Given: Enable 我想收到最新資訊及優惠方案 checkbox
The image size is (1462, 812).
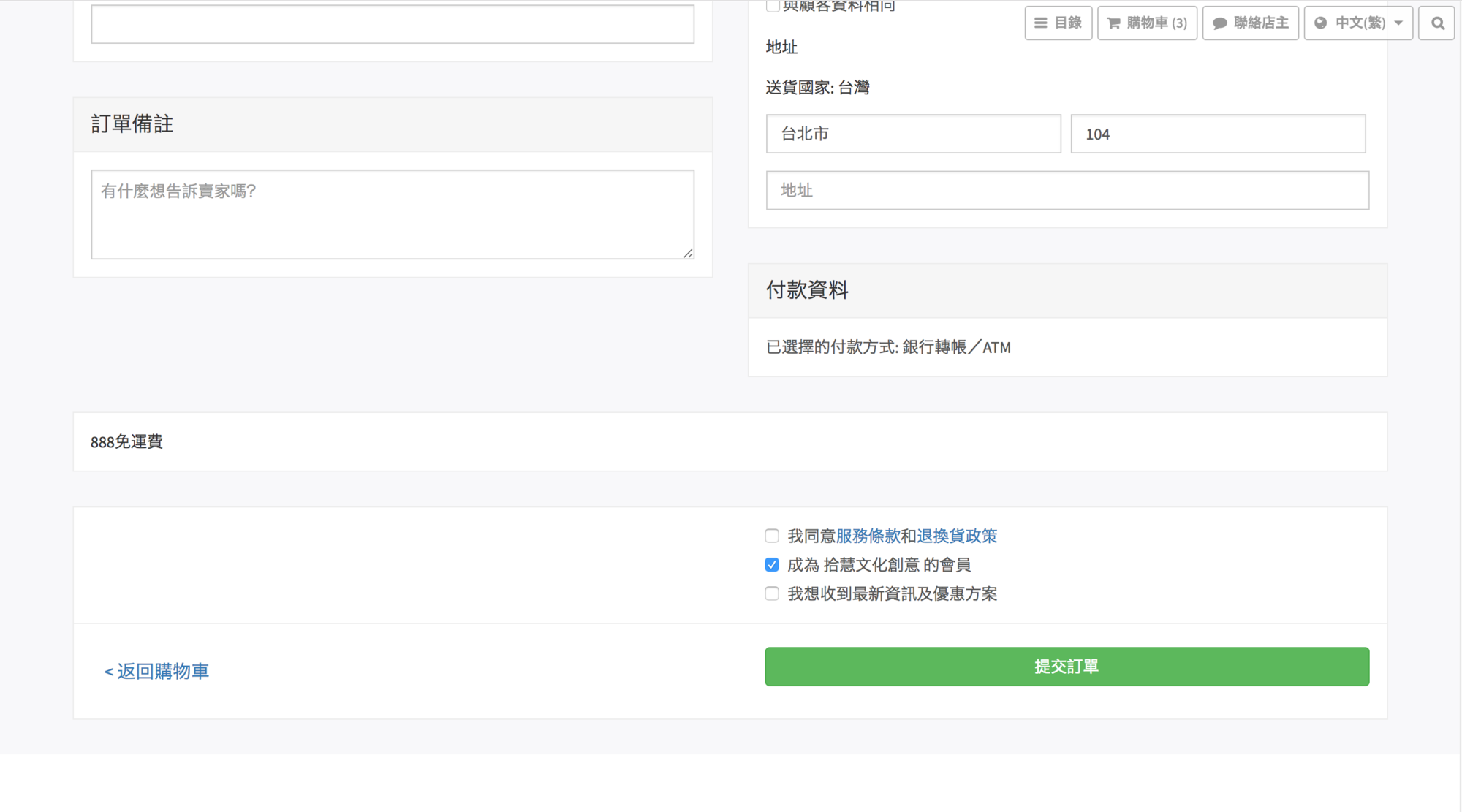Looking at the screenshot, I should 772,593.
